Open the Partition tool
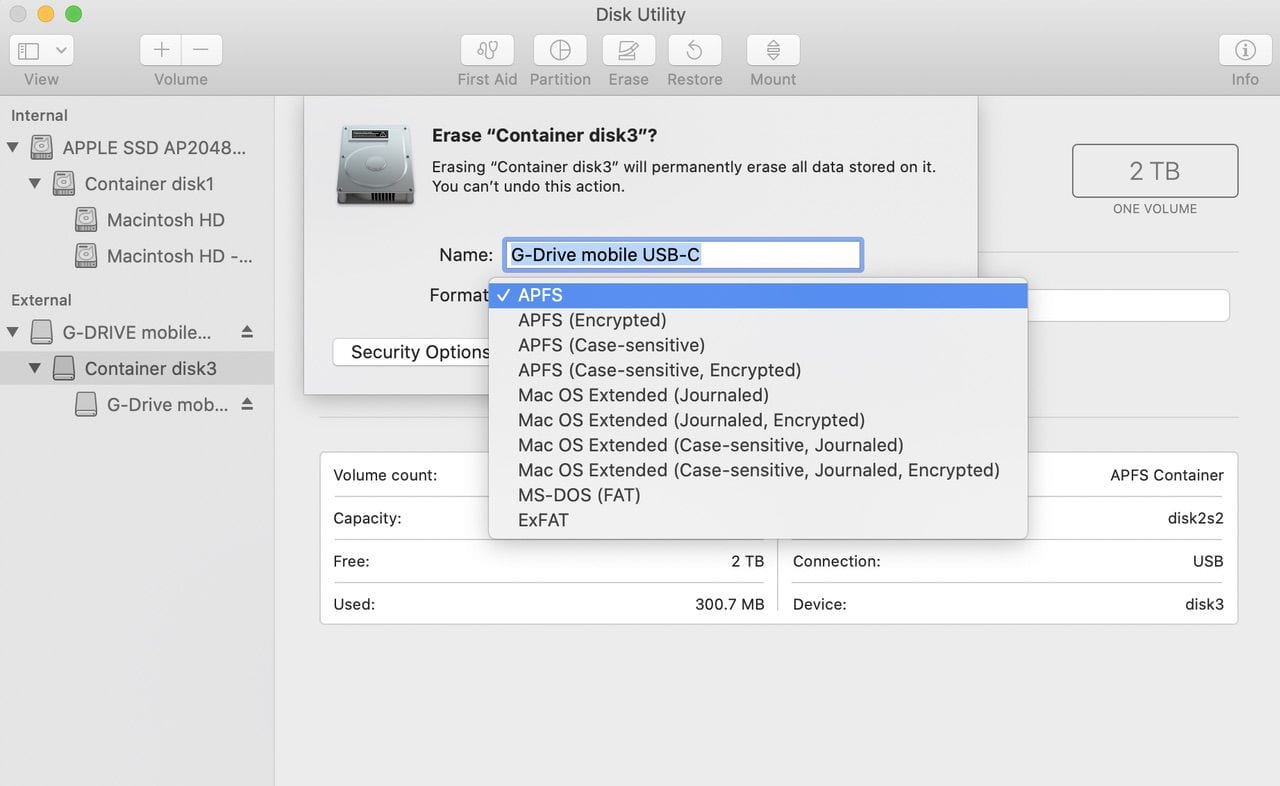This screenshot has width=1280, height=786. pos(560,50)
